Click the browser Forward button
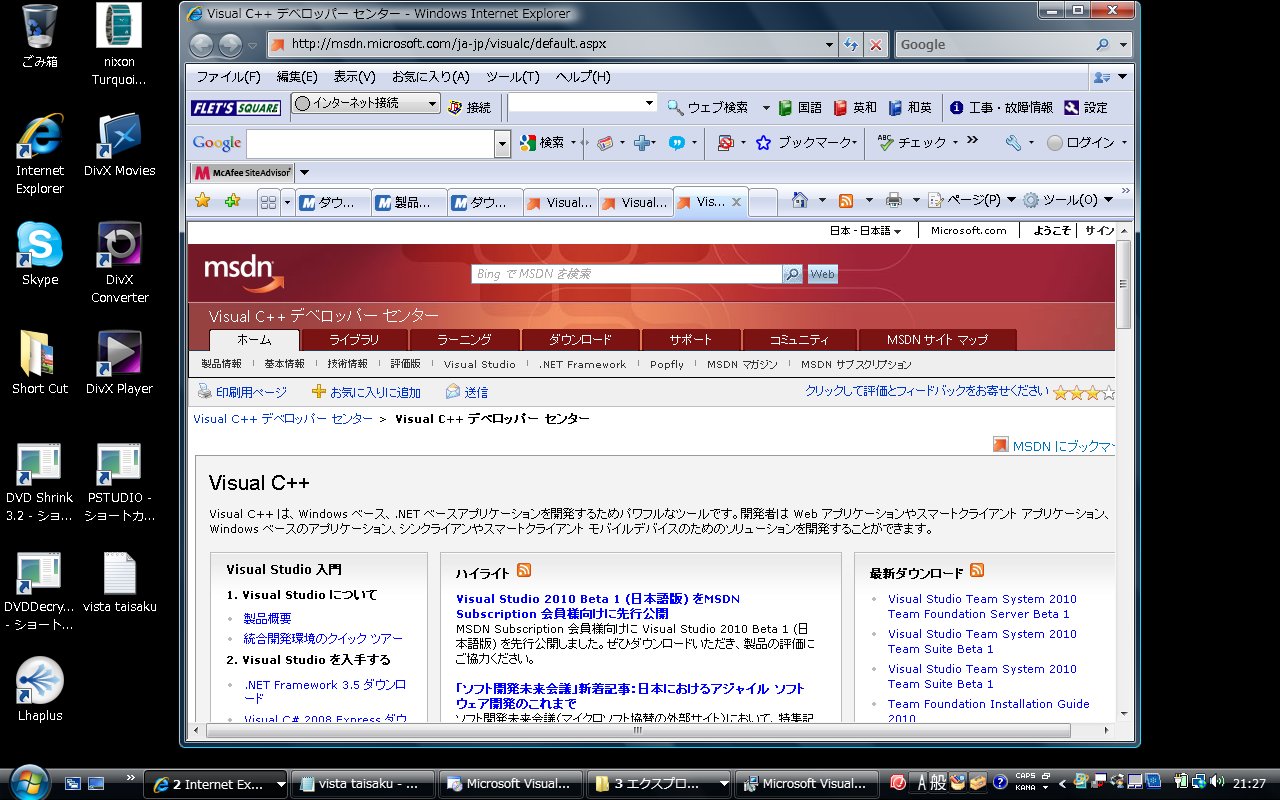 [230, 45]
